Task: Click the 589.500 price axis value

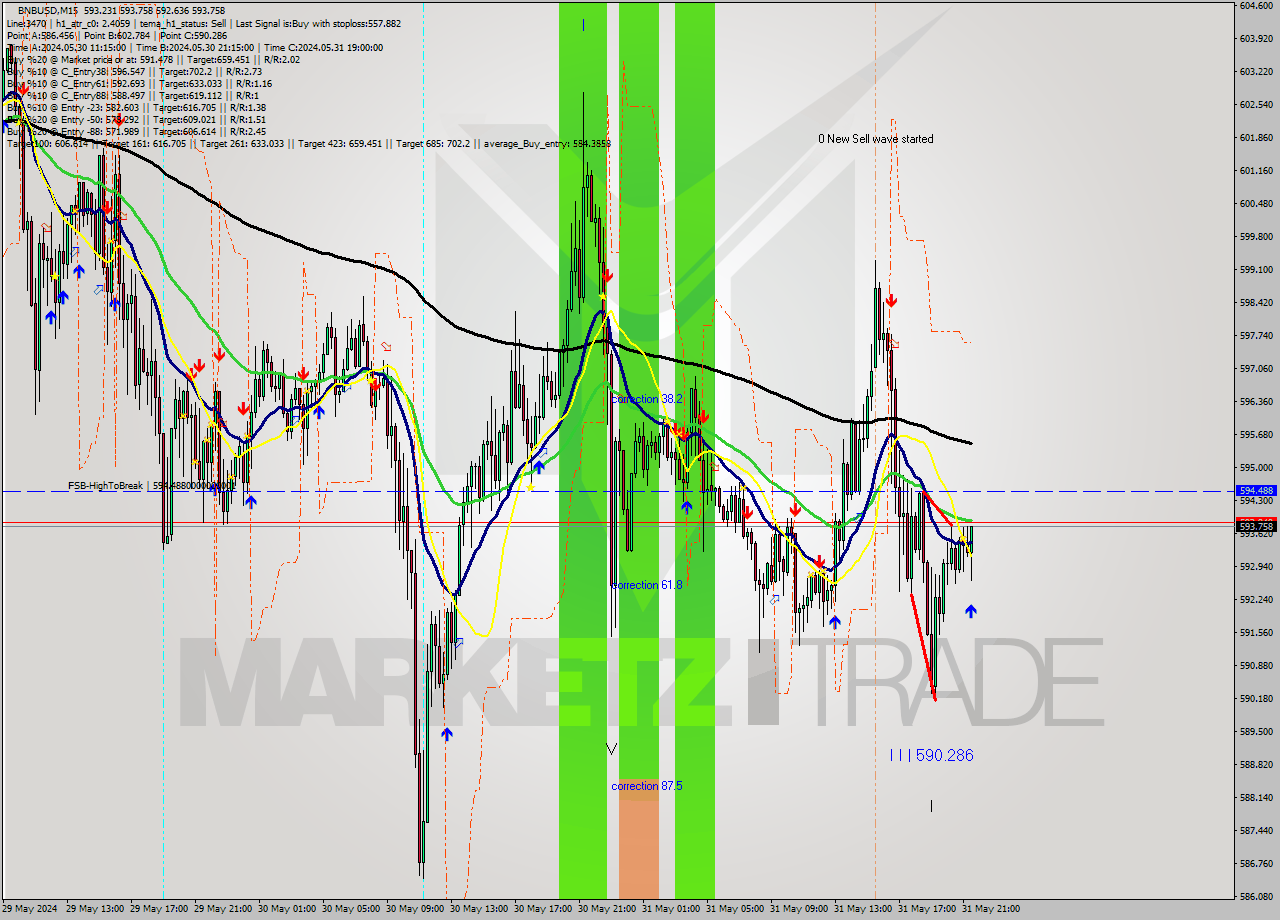Action: [x=1255, y=732]
